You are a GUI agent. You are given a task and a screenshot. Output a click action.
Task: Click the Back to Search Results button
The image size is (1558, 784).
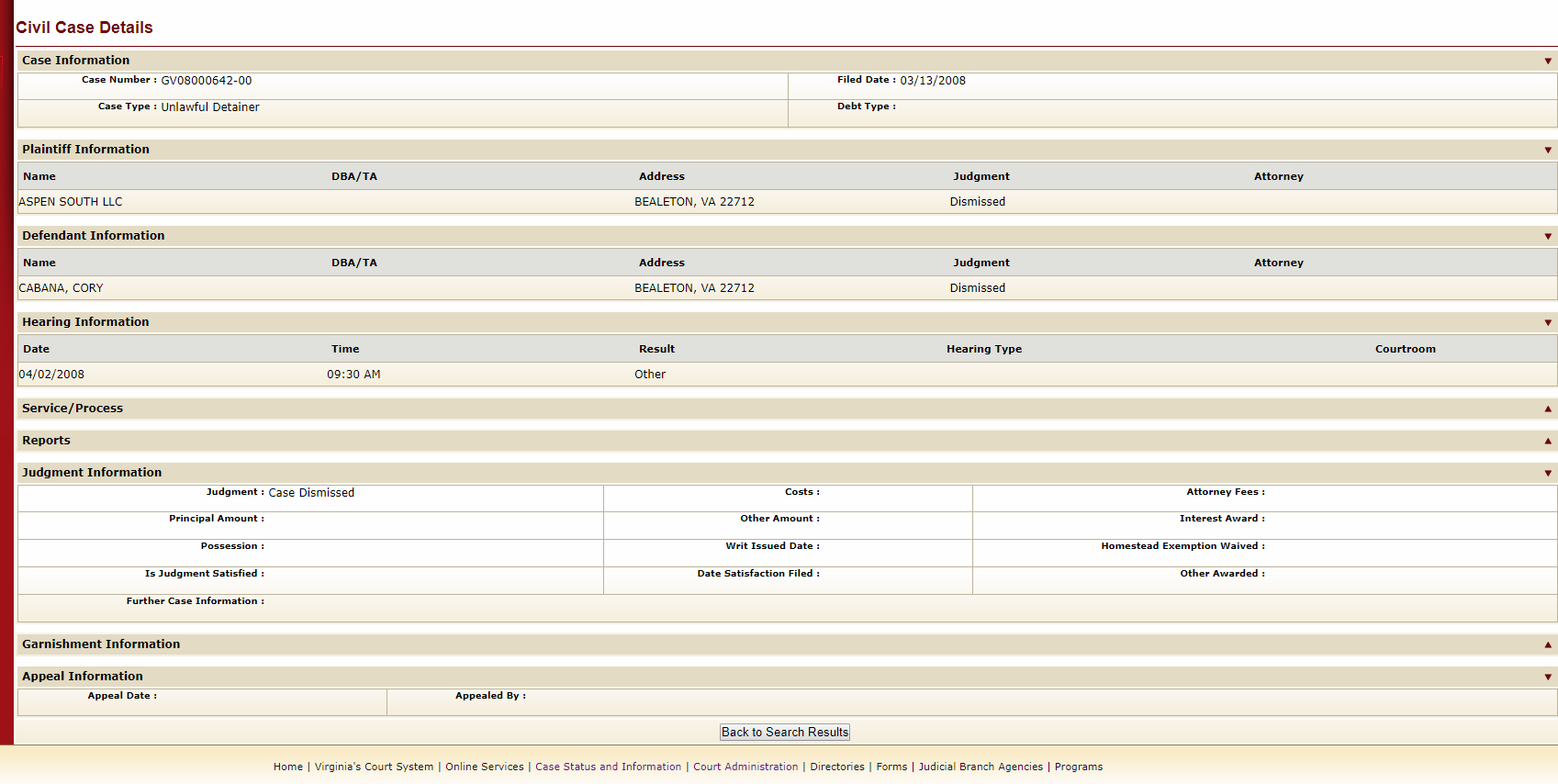(x=785, y=732)
